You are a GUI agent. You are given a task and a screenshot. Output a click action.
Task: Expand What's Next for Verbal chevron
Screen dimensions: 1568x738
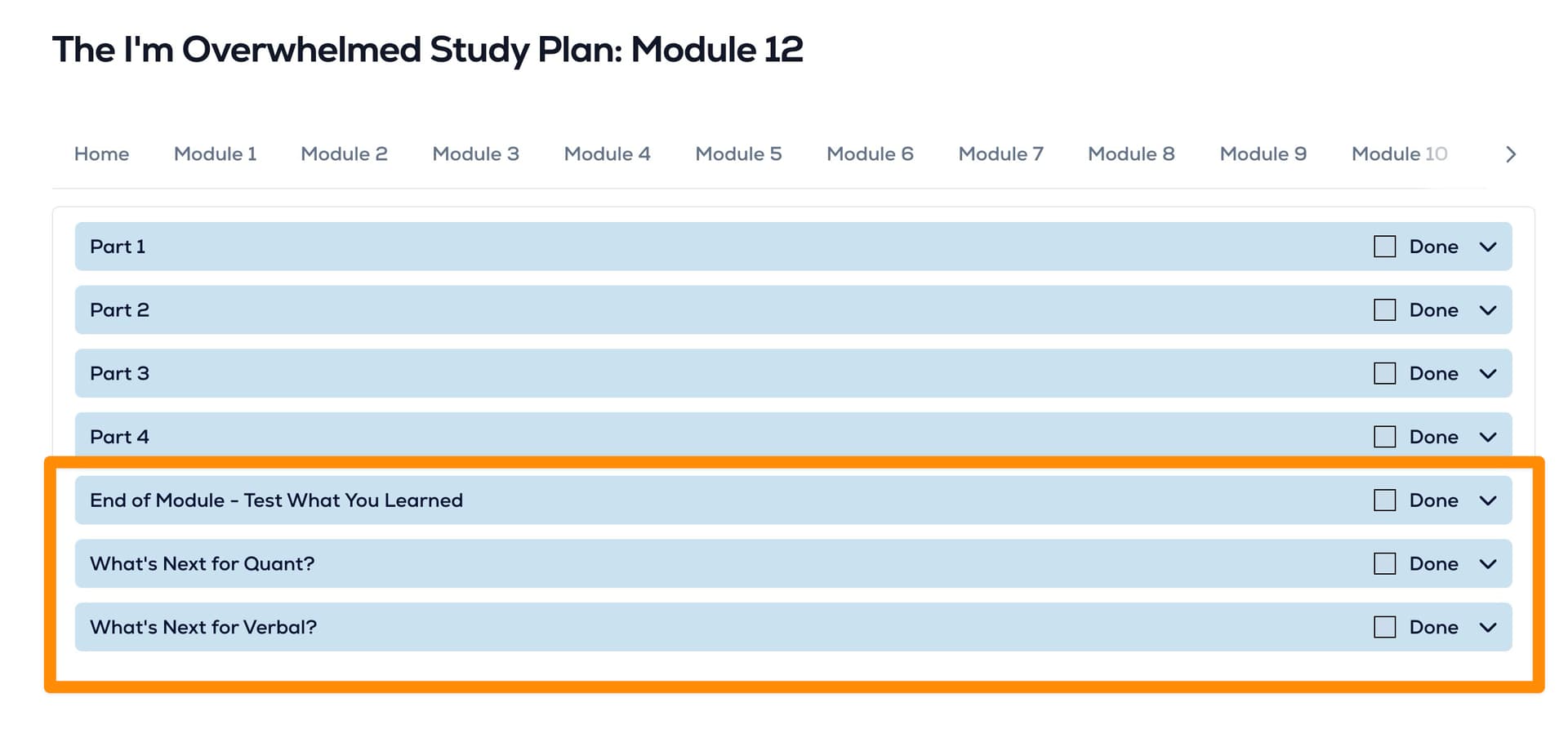1488,627
